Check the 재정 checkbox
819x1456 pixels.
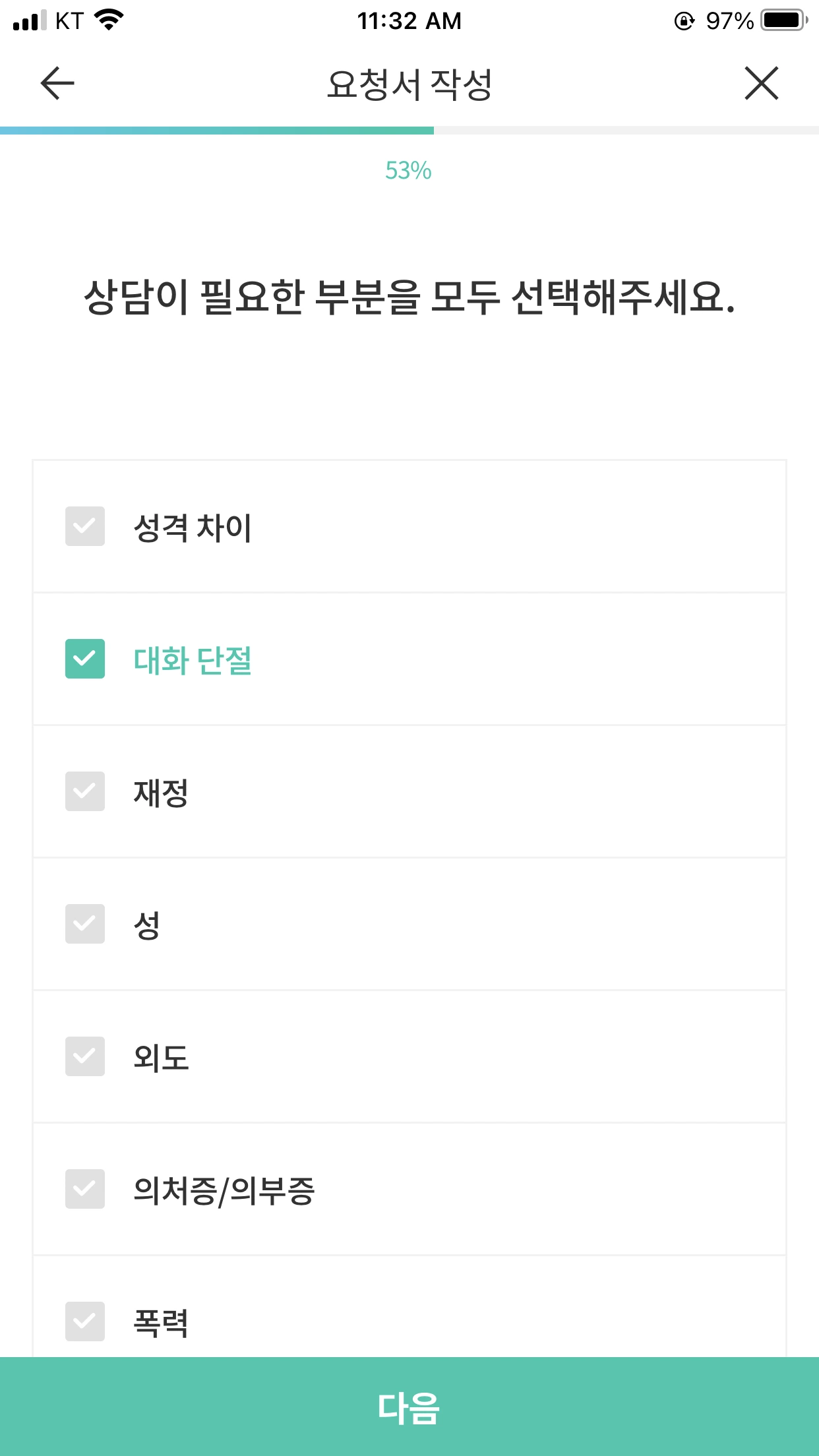pyautogui.click(x=85, y=791)
